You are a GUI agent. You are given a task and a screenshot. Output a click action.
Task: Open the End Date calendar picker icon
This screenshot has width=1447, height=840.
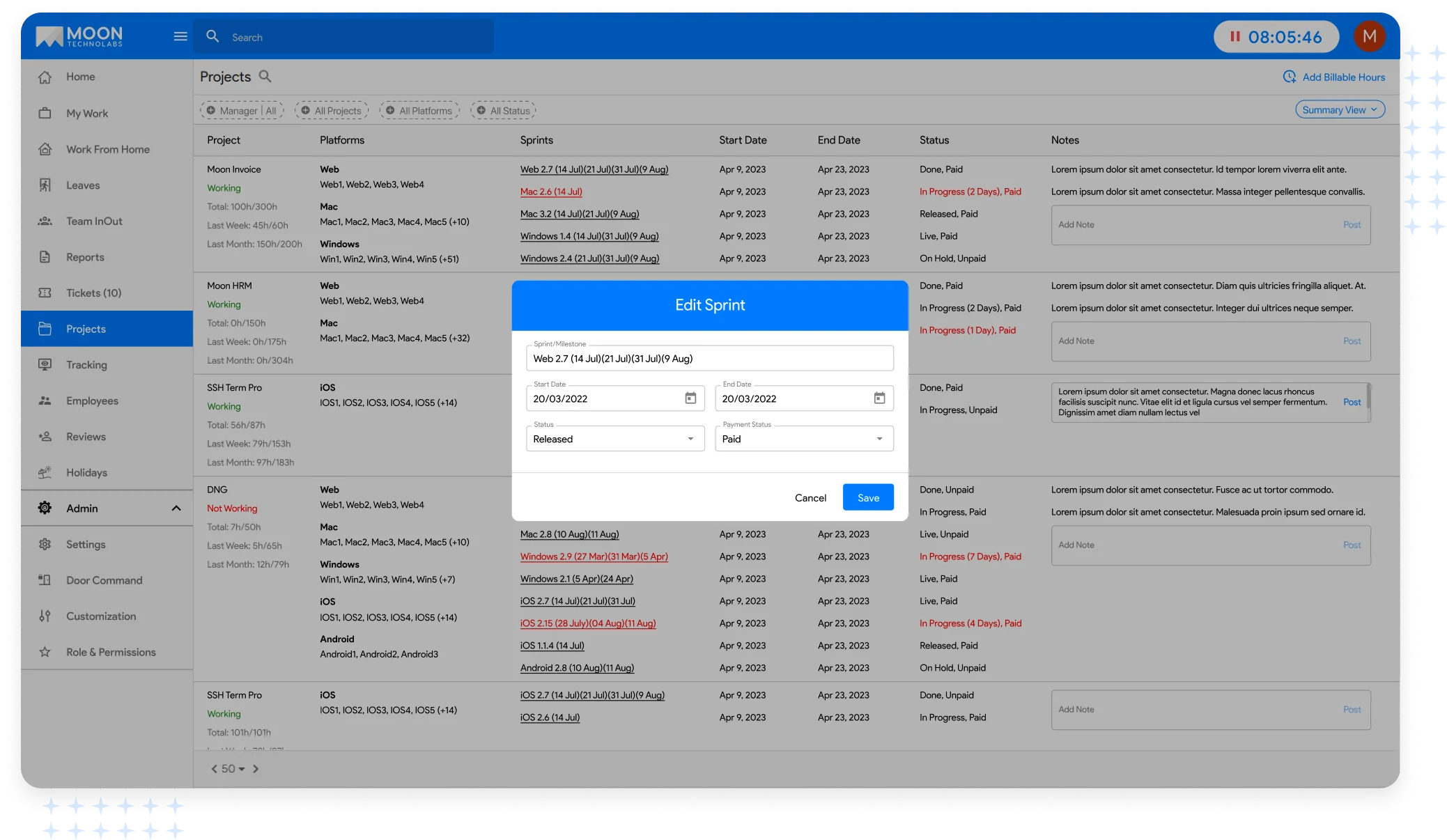879,398
